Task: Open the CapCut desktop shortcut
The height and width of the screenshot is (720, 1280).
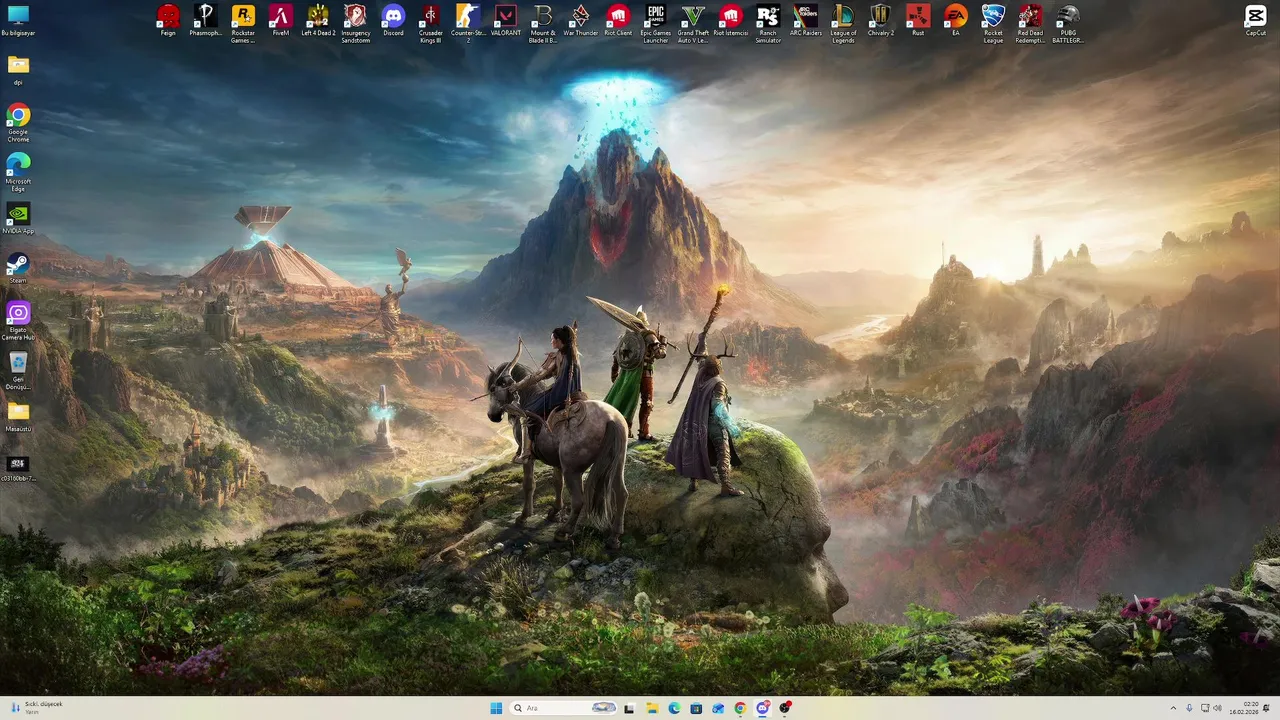Action: [1255, 21]
